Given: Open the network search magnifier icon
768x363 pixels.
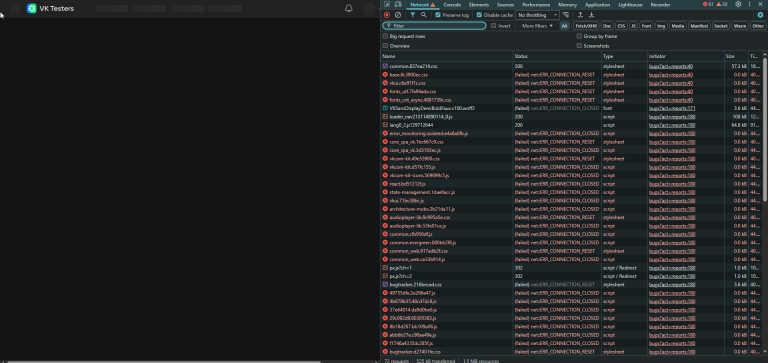Looking at the screenshot, I should 424,15.
